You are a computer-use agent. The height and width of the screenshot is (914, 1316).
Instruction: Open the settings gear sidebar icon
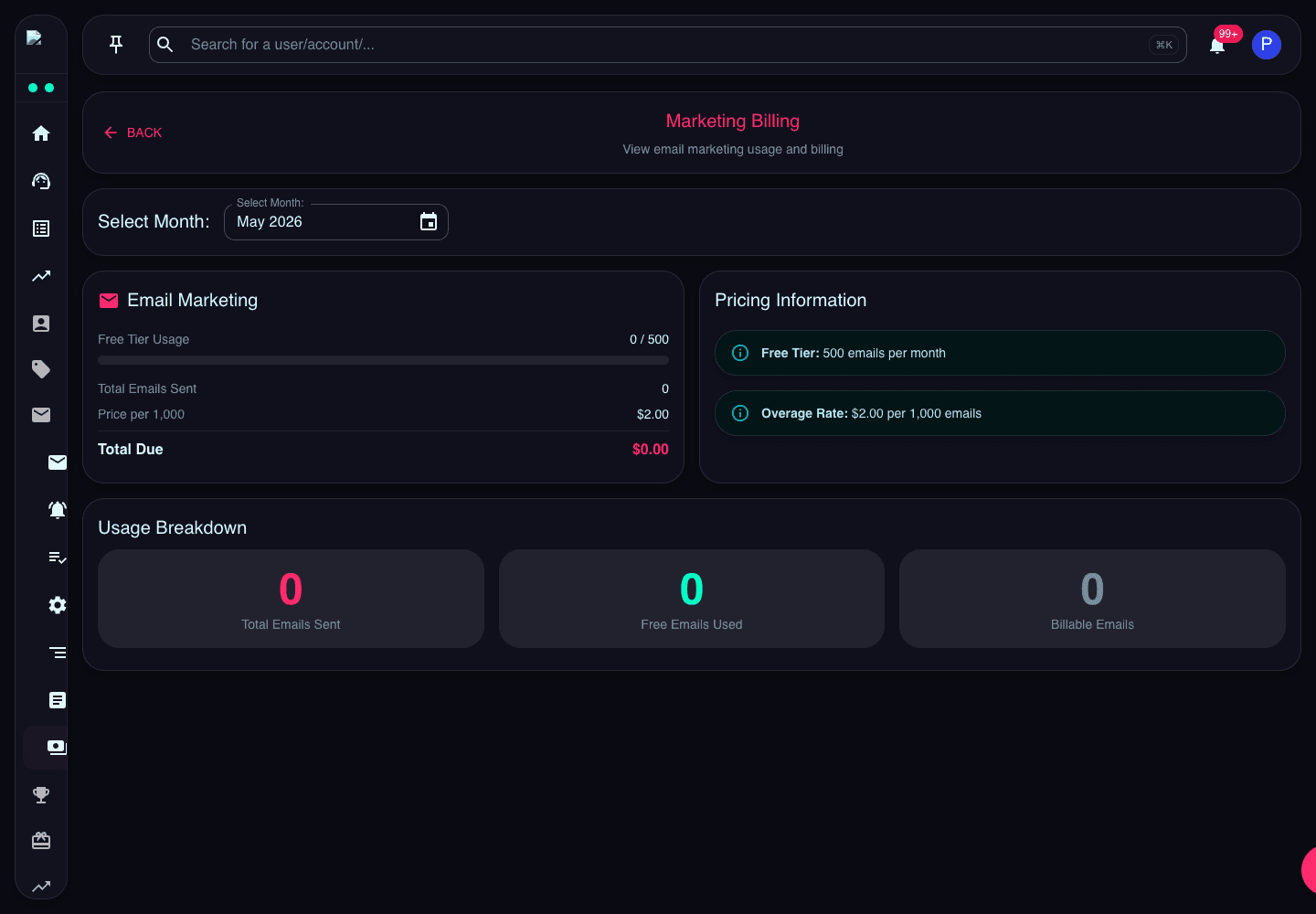[x=58, y=605]
